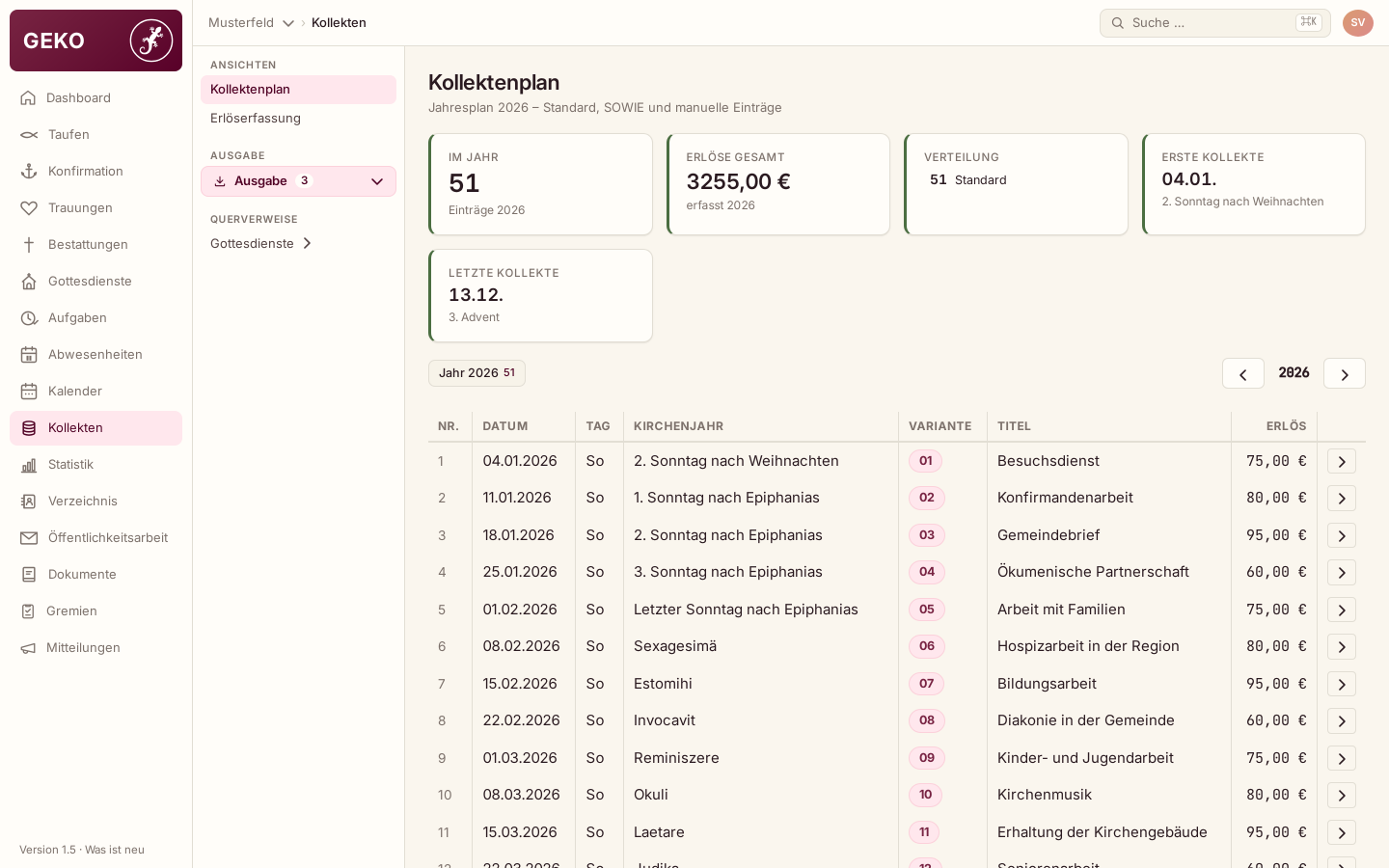Click the Jahr 2026 filter chip
Image resolution: width=1389 pixels, height=868 pixels.
coord(477,373)
